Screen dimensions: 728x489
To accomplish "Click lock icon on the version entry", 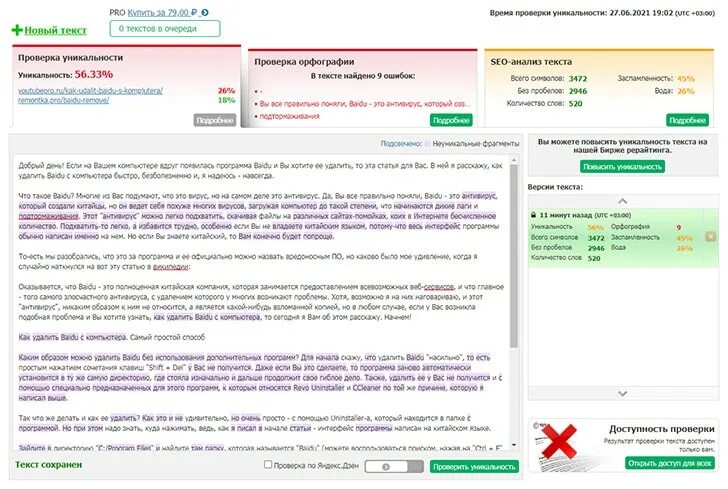I will point(533,215).
